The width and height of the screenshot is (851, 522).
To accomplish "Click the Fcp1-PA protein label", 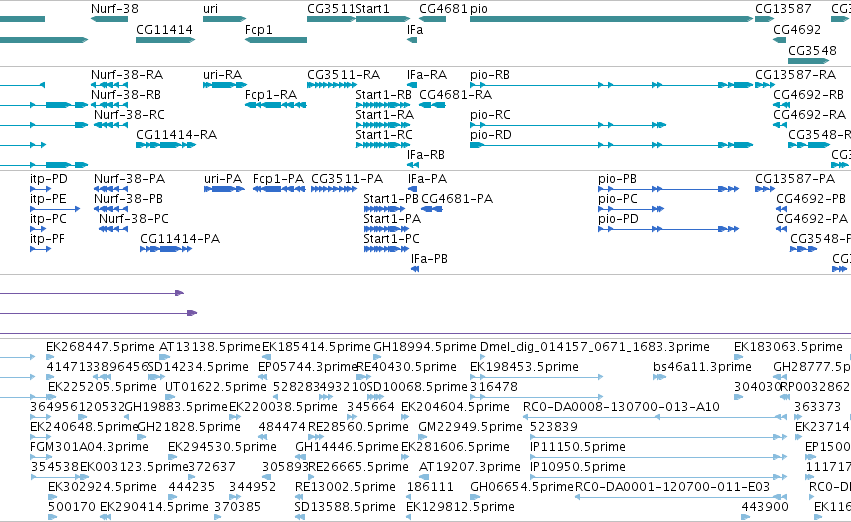I will (278, 179).
